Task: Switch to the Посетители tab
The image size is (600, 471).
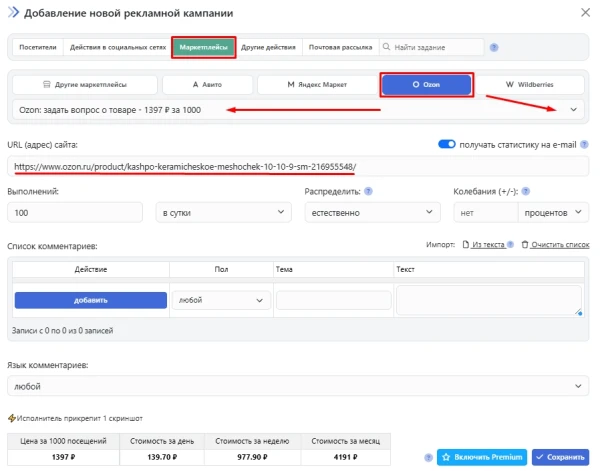Action: point(37,47)
